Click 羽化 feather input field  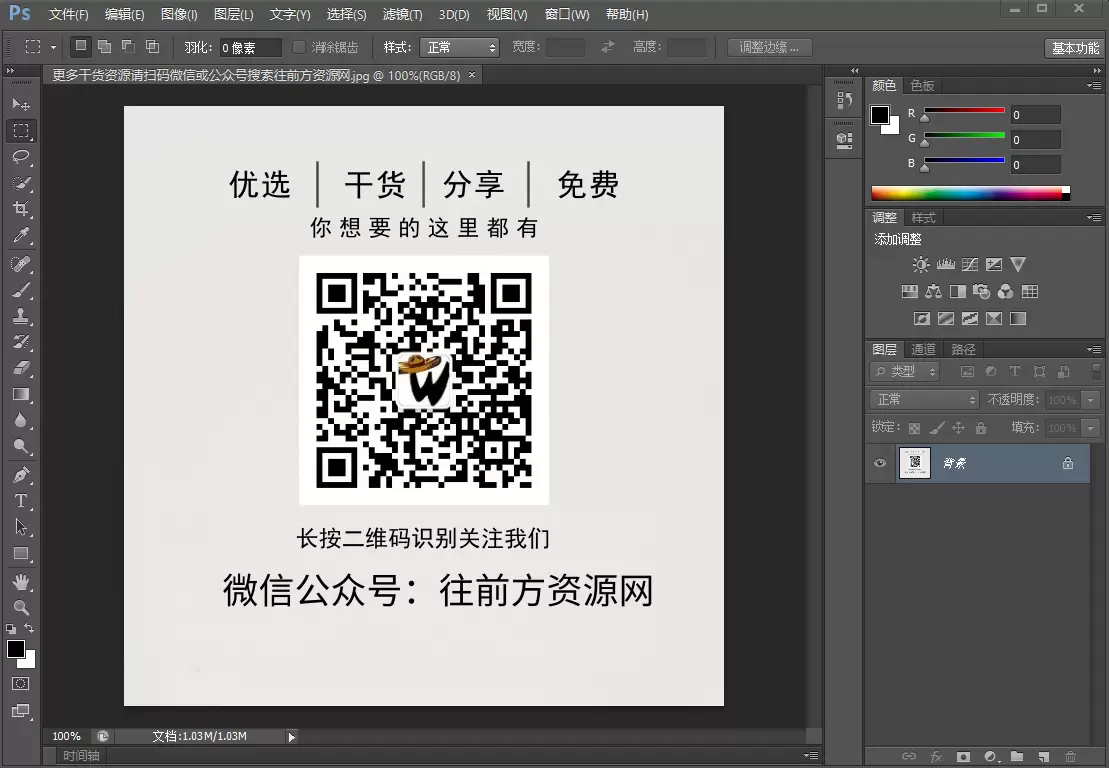(250, 47)
